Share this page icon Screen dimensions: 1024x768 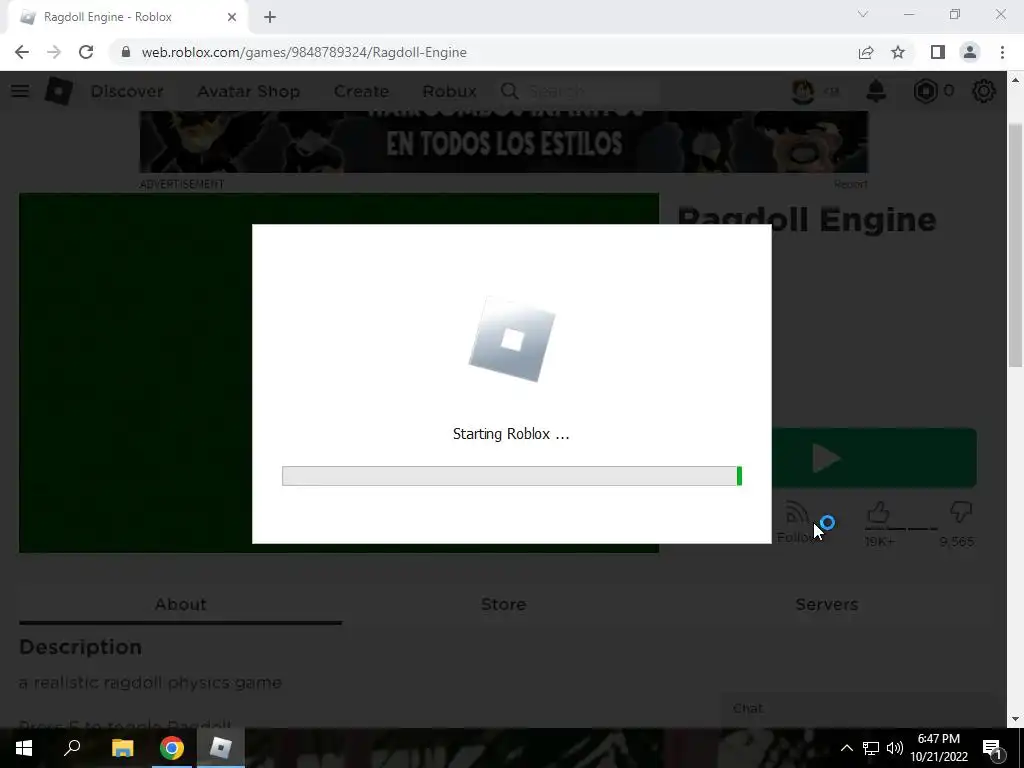pos(866,52)
